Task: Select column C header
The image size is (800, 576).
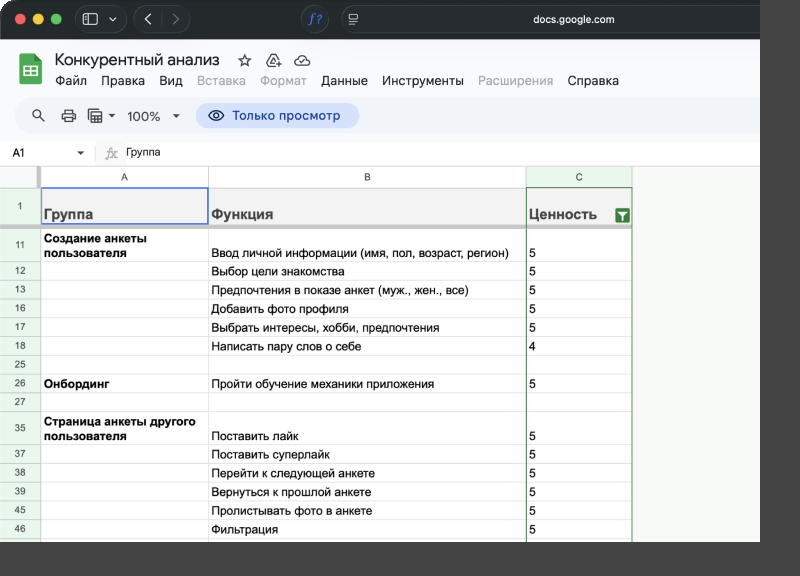Action: pyautogui.click(x=579, y=177)
